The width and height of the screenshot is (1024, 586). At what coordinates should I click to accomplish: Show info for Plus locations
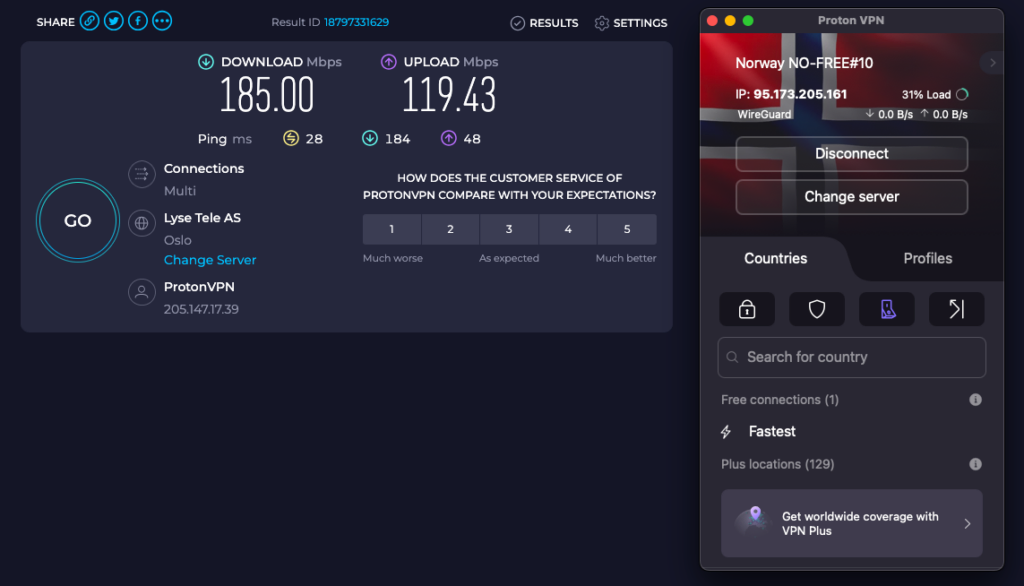pyautogui.click(x=975, y=464)
